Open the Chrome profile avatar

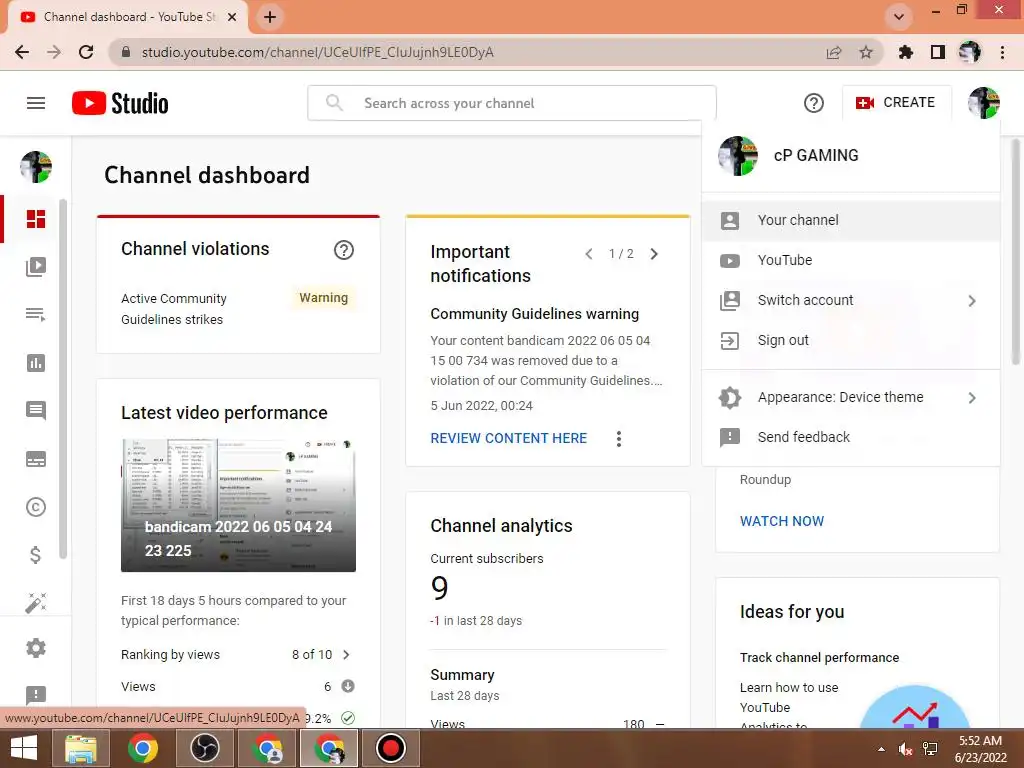click(970, 52)
